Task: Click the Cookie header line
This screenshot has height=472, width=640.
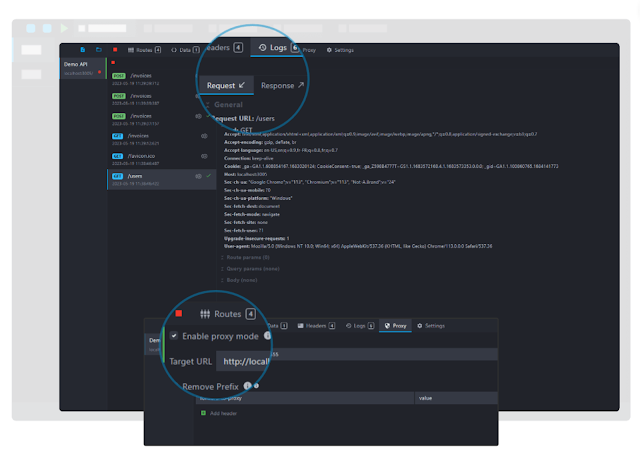Action: point(391,166)
